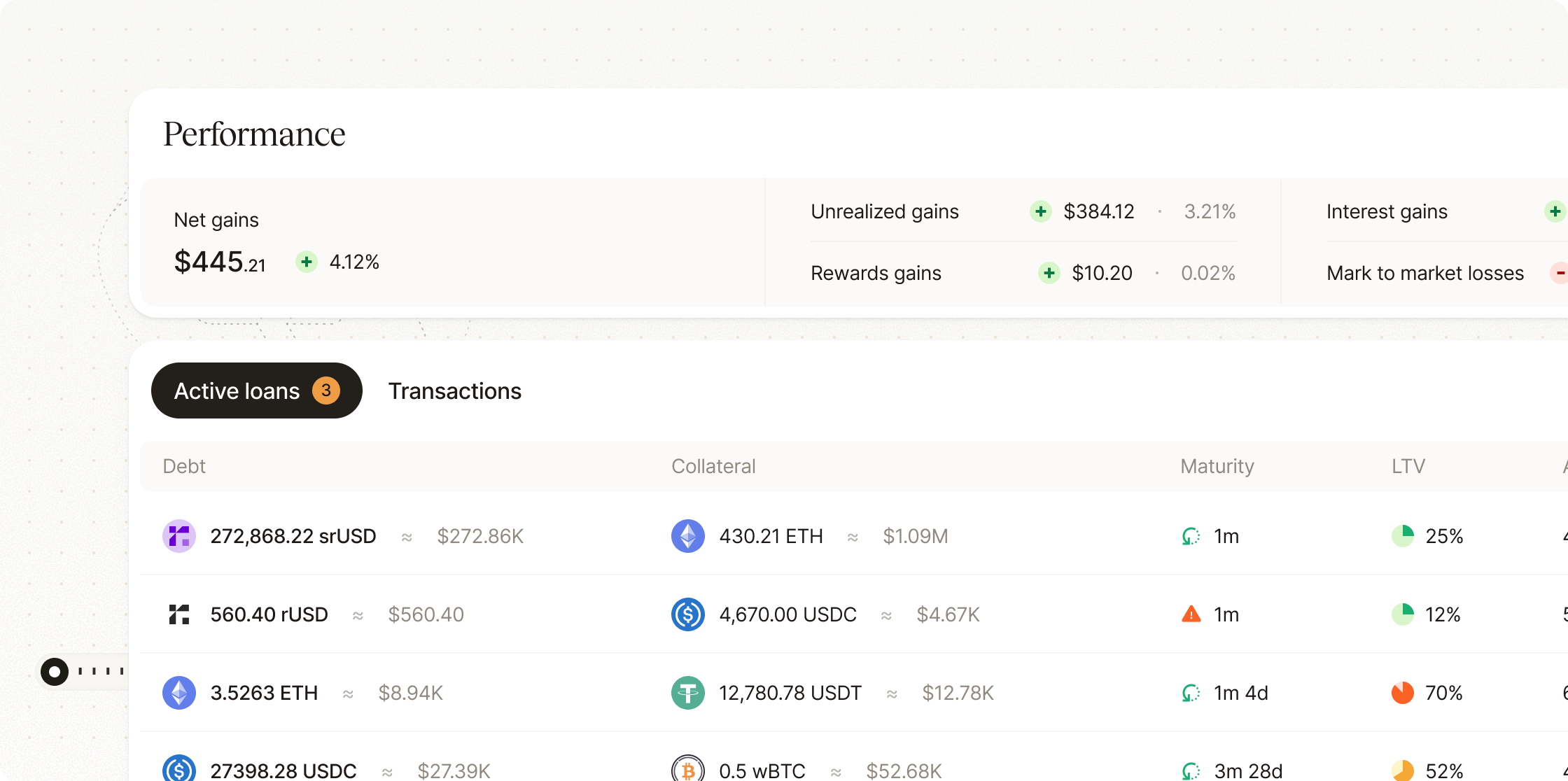Click the Interest gains label

point(1387,212)
